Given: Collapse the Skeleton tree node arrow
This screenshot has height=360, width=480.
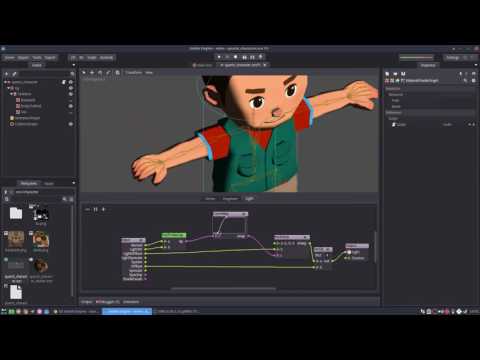Looking at the screenshot, I should [x=11, y=94].
